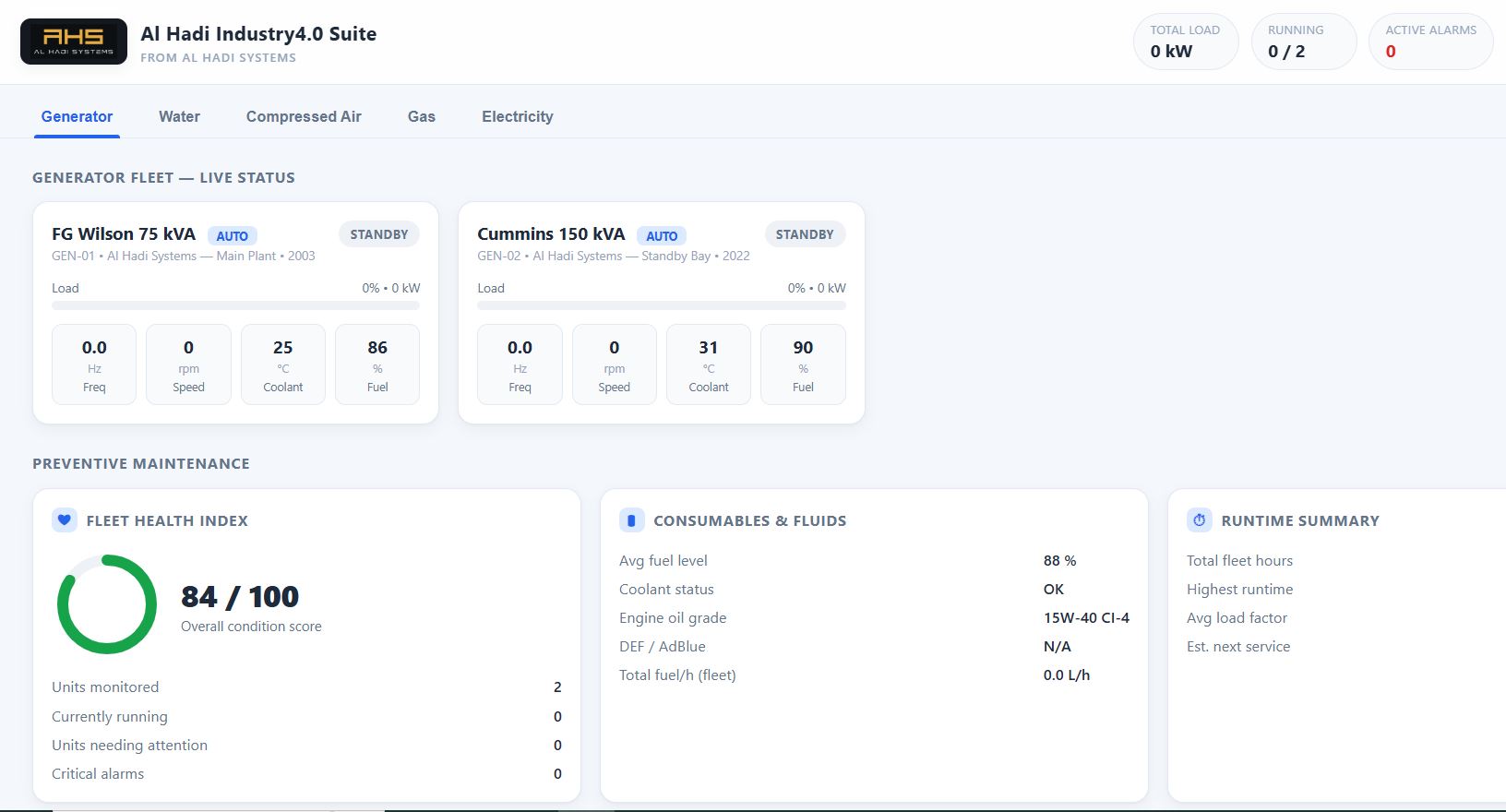1506x812 pixels.
Task: Select the FG Wilson 75 kVA title
Action: click(x=124, y=234)
